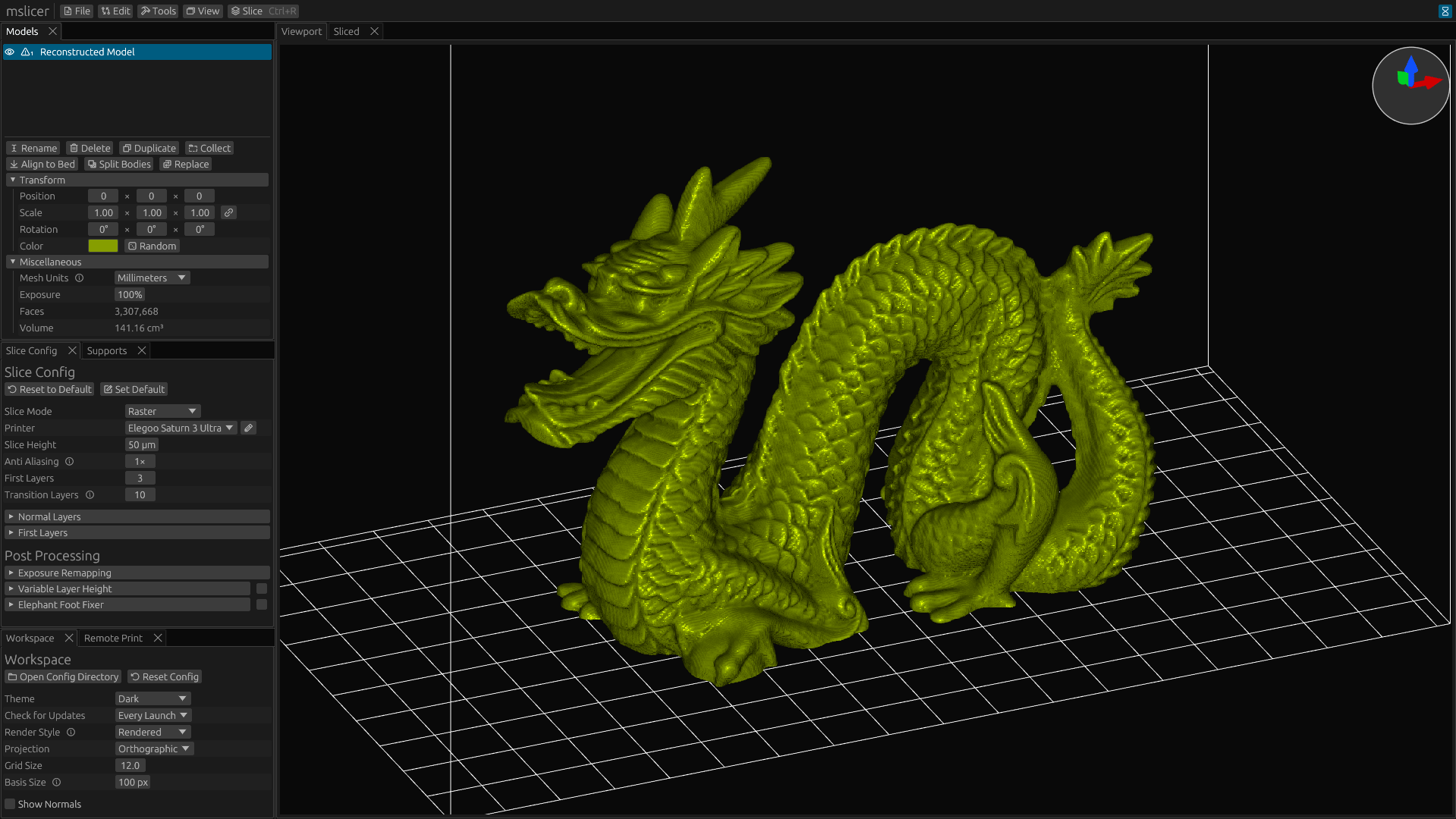Click the Mesh Units info icon
1456x819 pixels.
click(79, 278)
